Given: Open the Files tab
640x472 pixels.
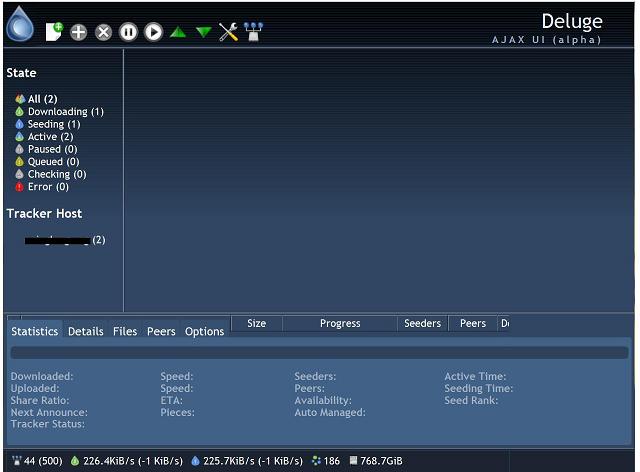Looking at the screenshot, I should [125, 331].
